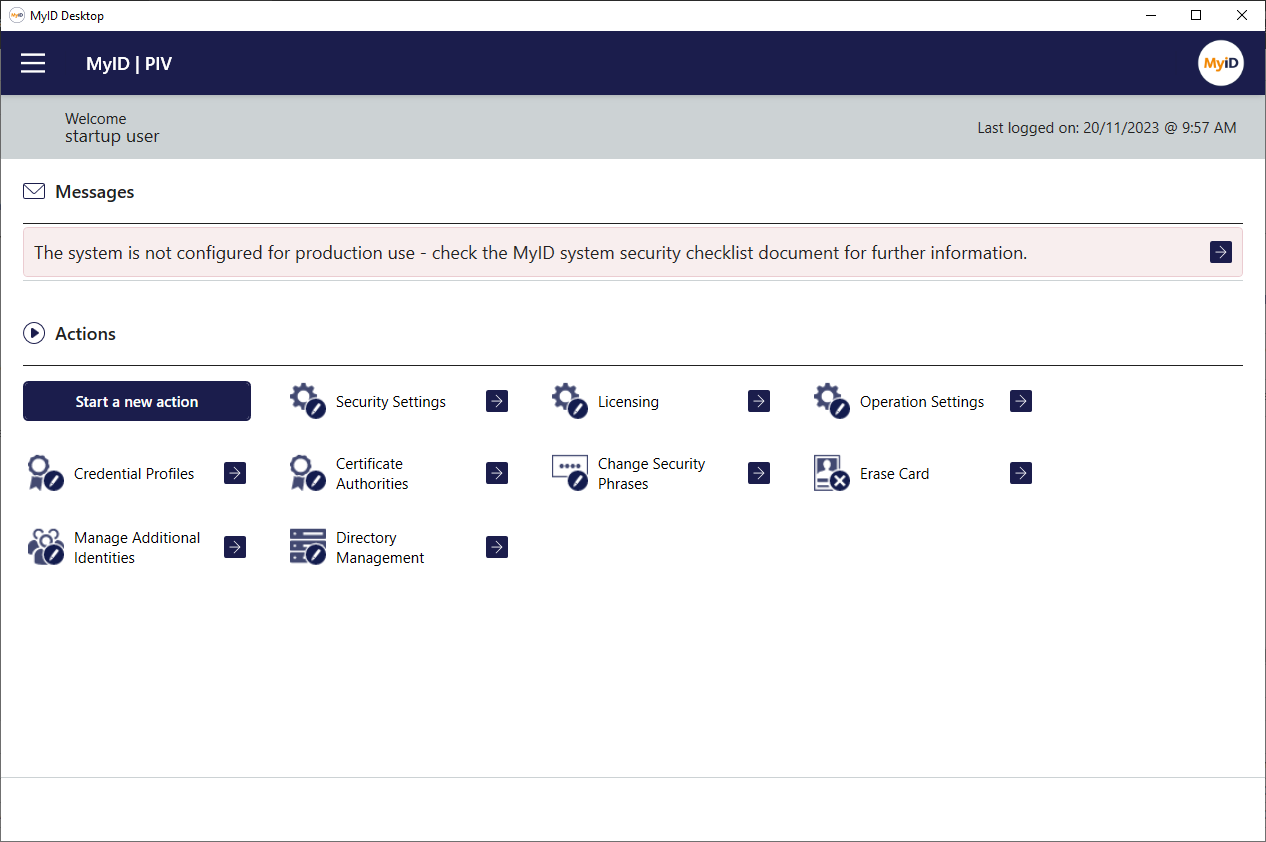Click the Manage Additional Identities label
This screenshot has width=1266, height=842.
click(137, 548)
